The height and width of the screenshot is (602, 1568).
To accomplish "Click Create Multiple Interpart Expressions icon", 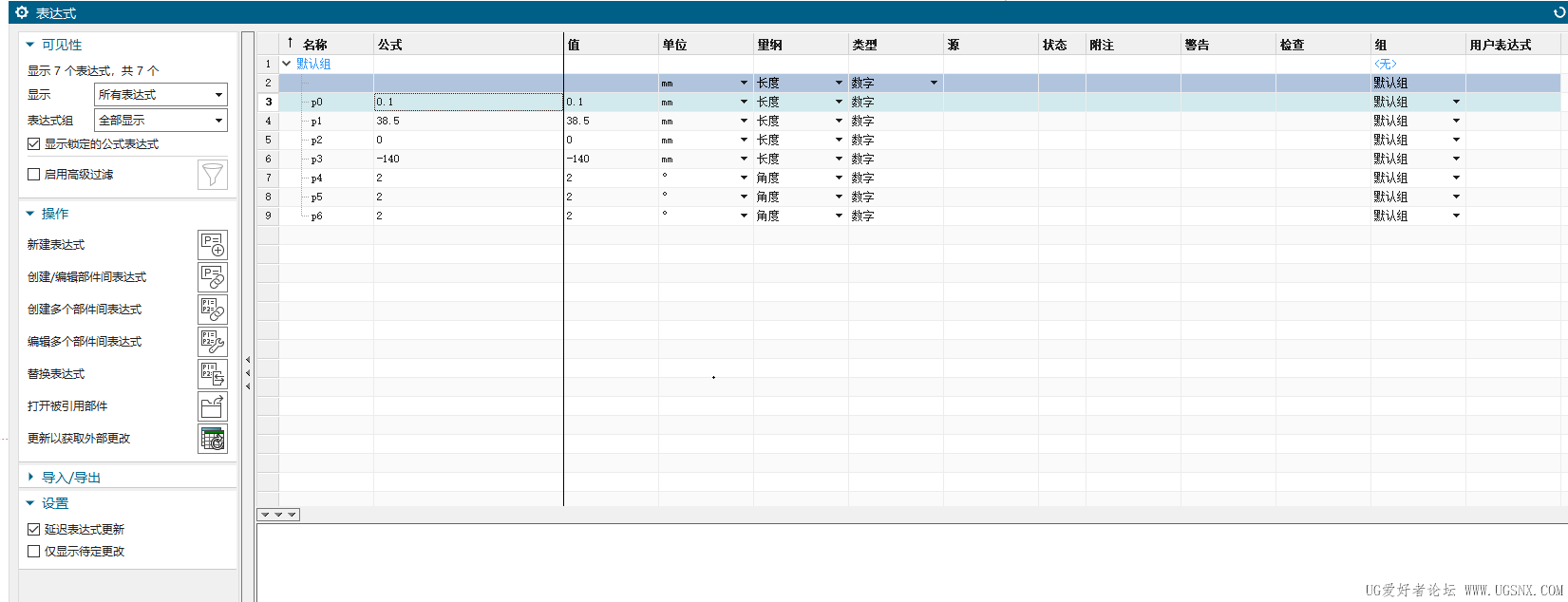I will pyautogui.click(x=213, y=310).
